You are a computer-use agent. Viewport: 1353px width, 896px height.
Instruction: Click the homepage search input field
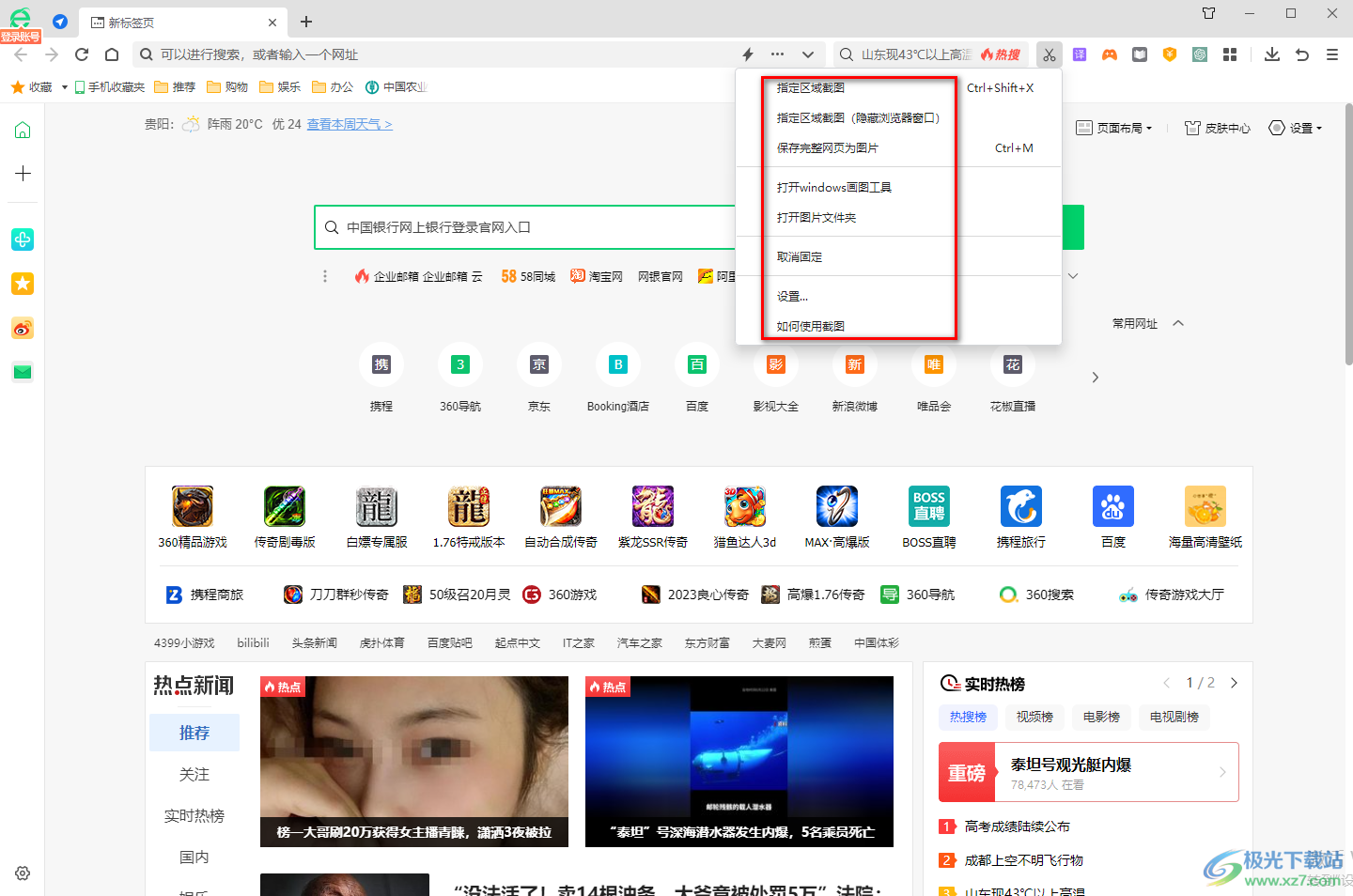(526, 227)
